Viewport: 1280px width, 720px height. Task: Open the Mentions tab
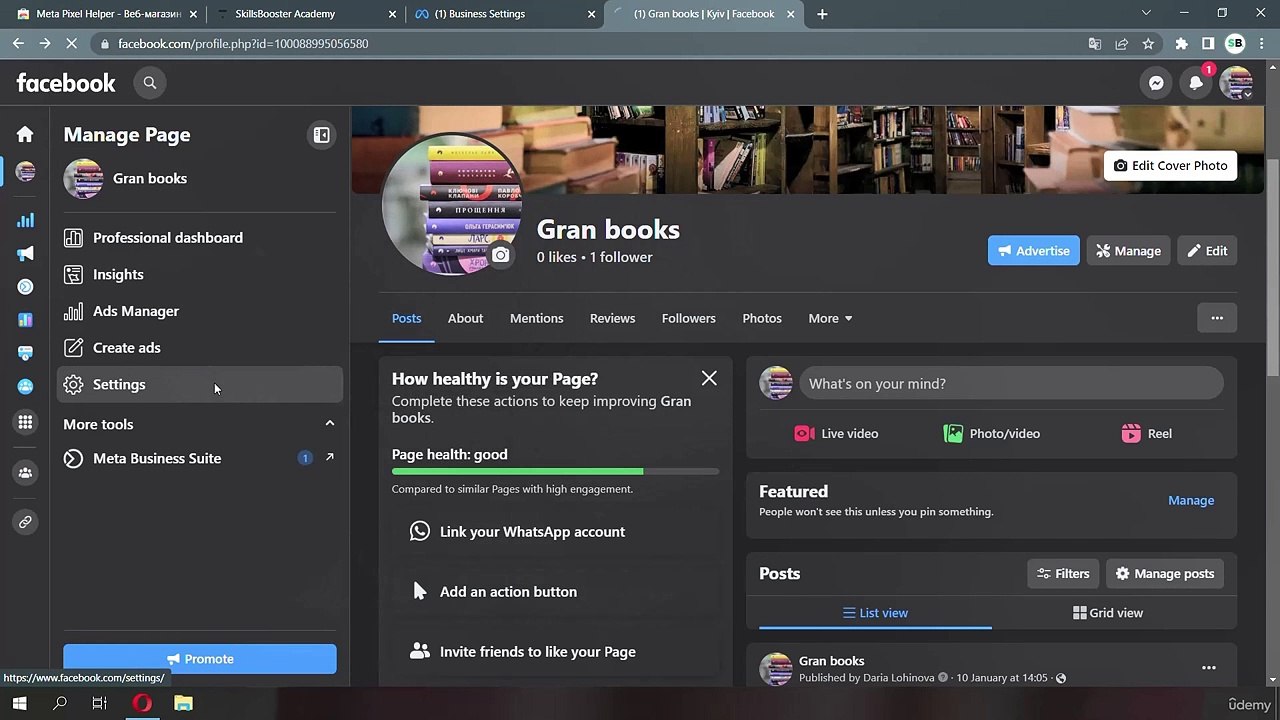pos(536,318)
